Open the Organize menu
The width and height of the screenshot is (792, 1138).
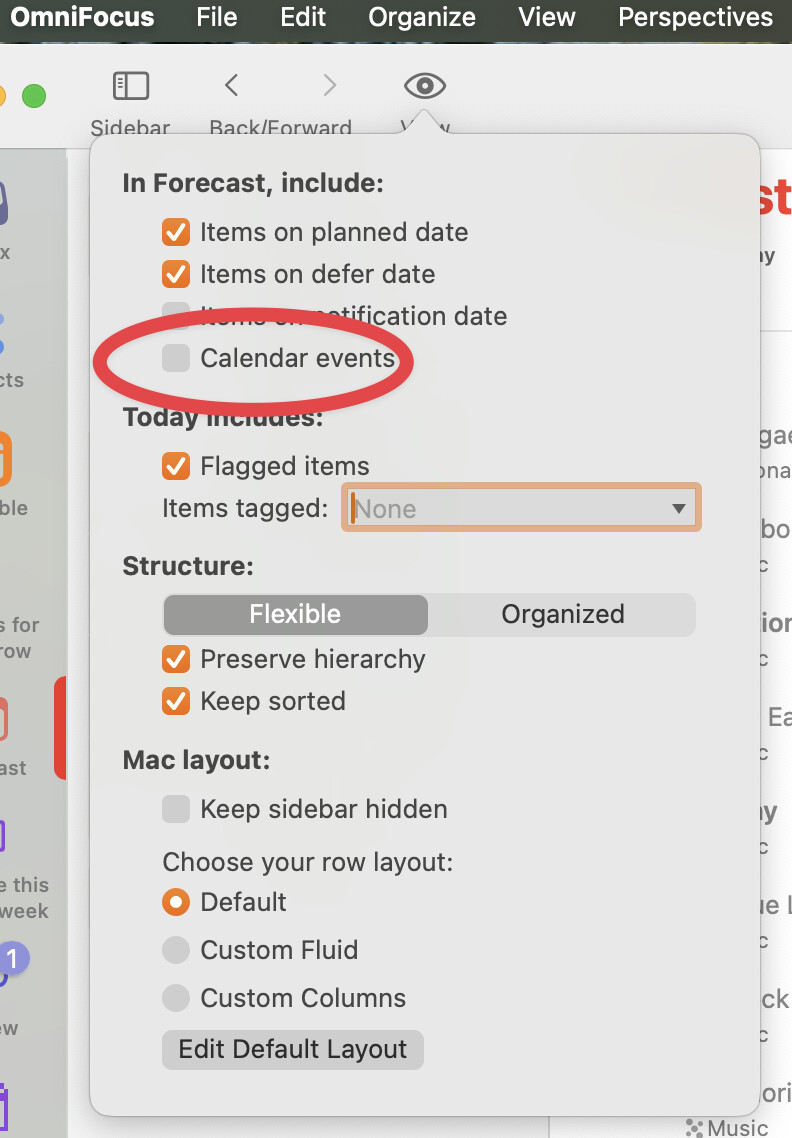click(x=422, y=17)
